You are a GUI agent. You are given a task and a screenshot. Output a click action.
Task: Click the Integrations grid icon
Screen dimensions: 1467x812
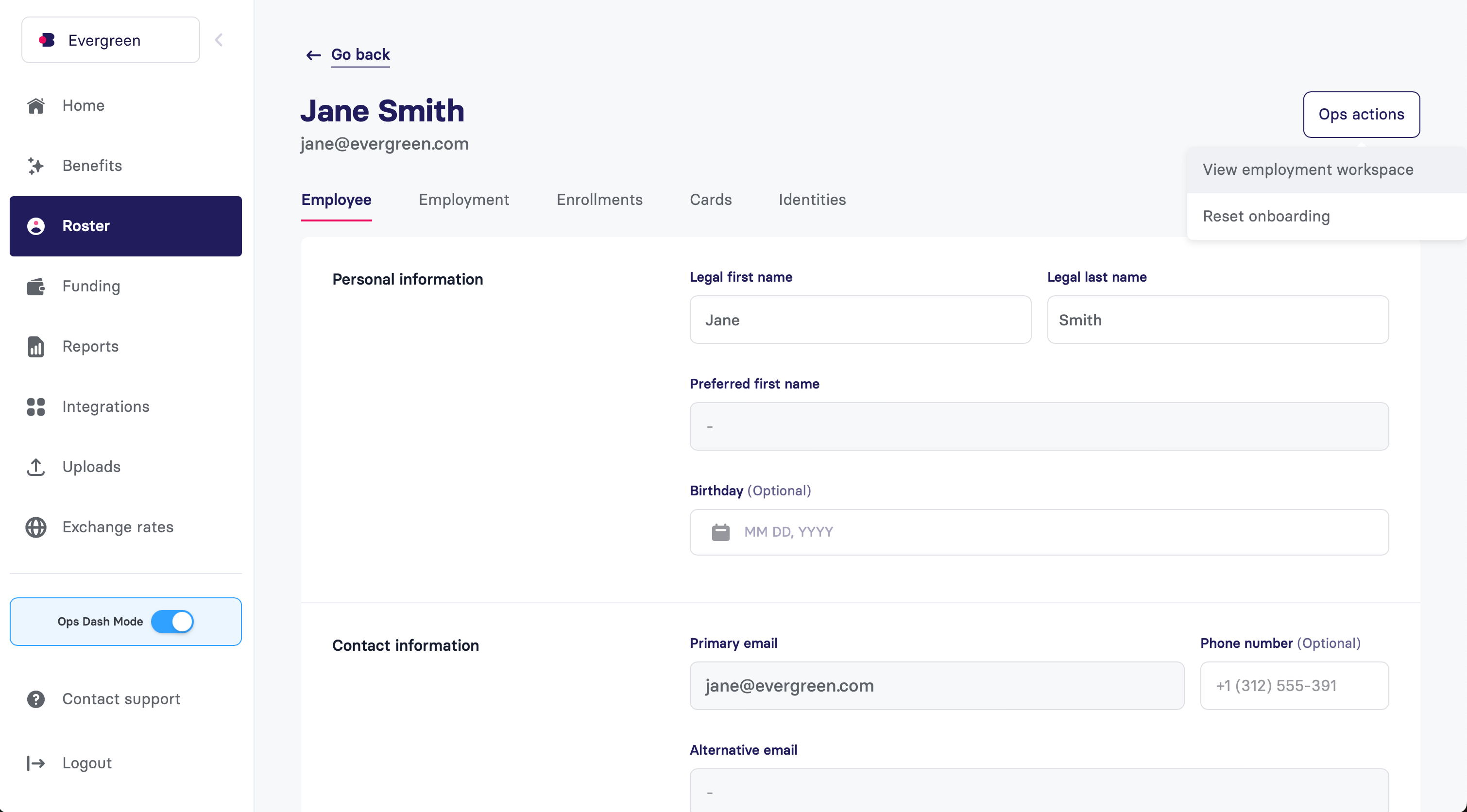(x=36, y=406)
